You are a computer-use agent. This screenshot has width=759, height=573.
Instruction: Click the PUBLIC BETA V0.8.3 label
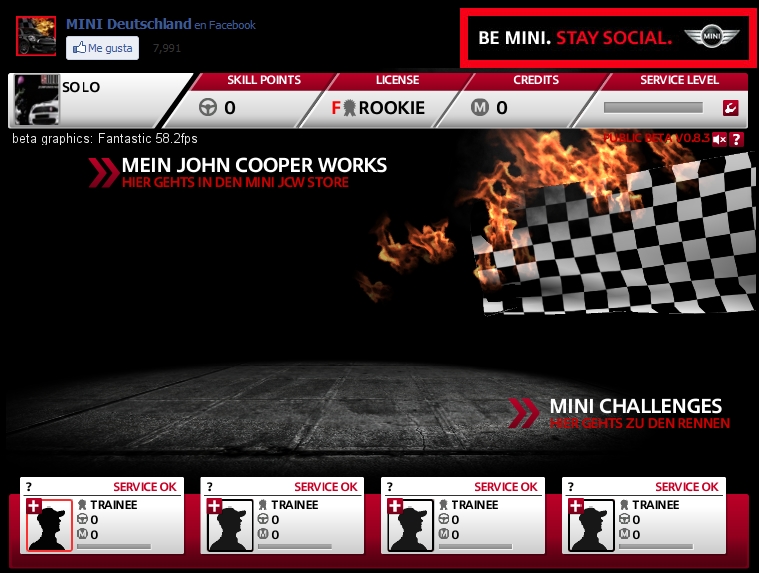[x=656, y=138]
